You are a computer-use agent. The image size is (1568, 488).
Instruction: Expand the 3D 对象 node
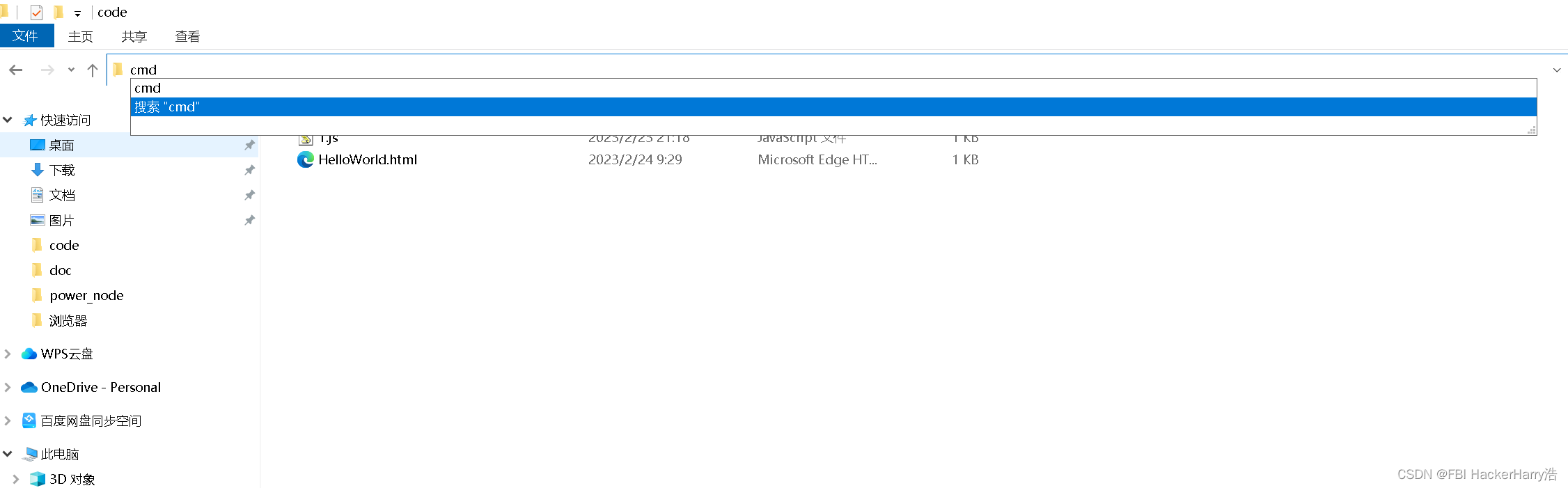pos(15,479)
